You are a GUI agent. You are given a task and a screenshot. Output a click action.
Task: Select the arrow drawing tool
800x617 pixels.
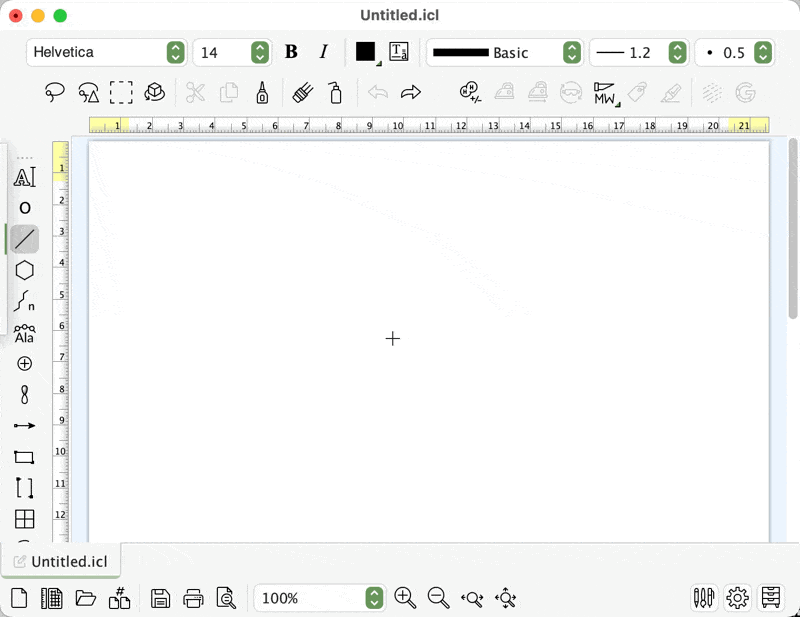25,426
